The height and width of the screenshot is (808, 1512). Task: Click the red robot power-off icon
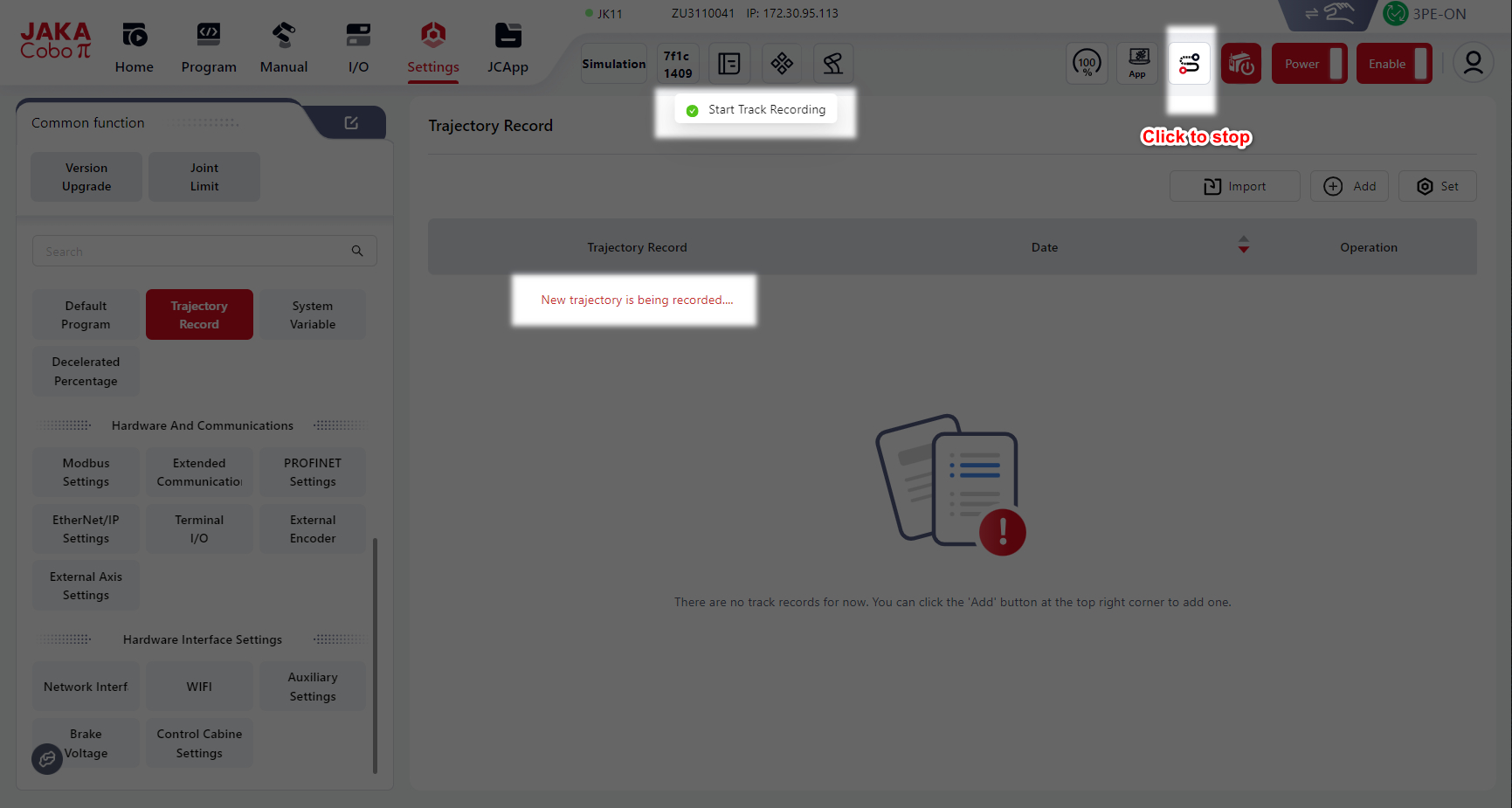click(x=1240, y=64)
